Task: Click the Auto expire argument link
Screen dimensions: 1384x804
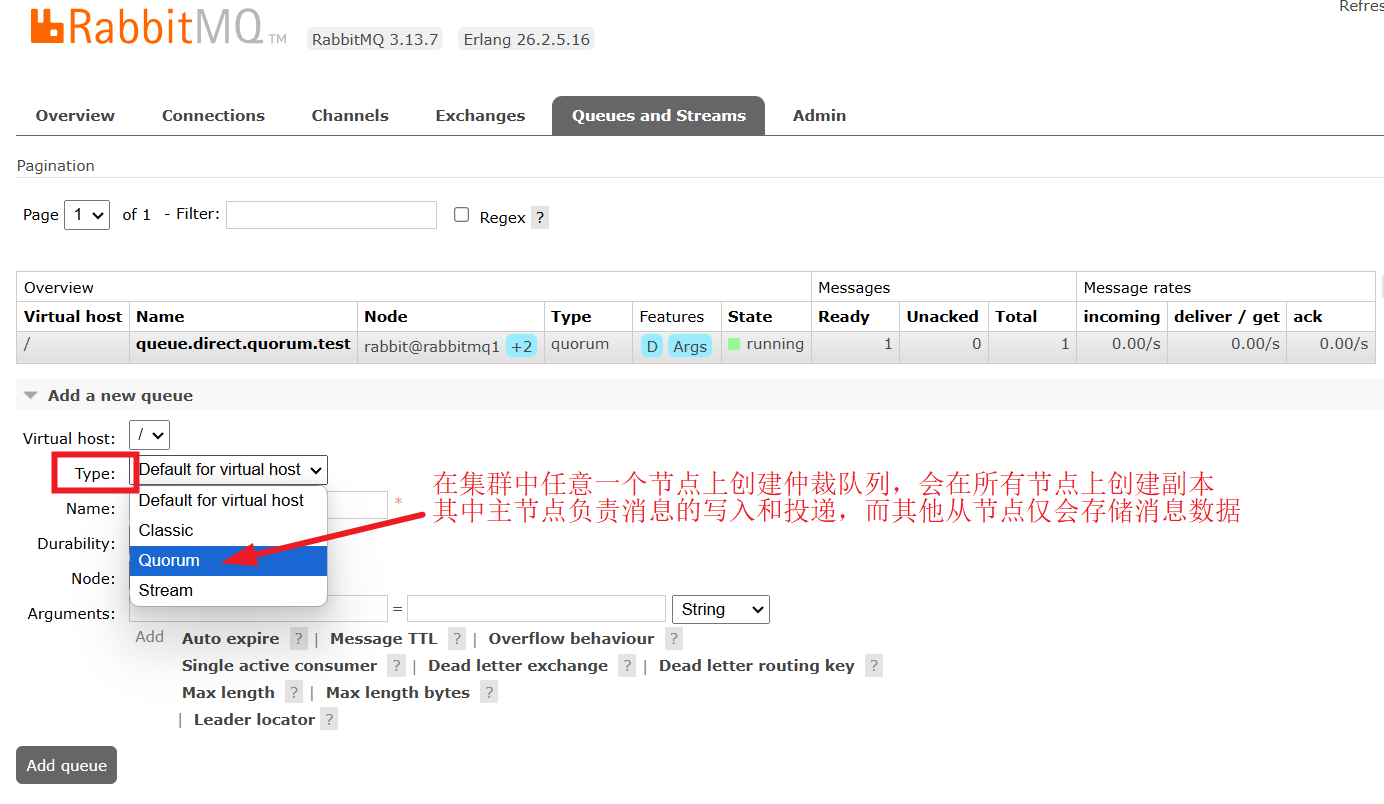Action: 230,638
